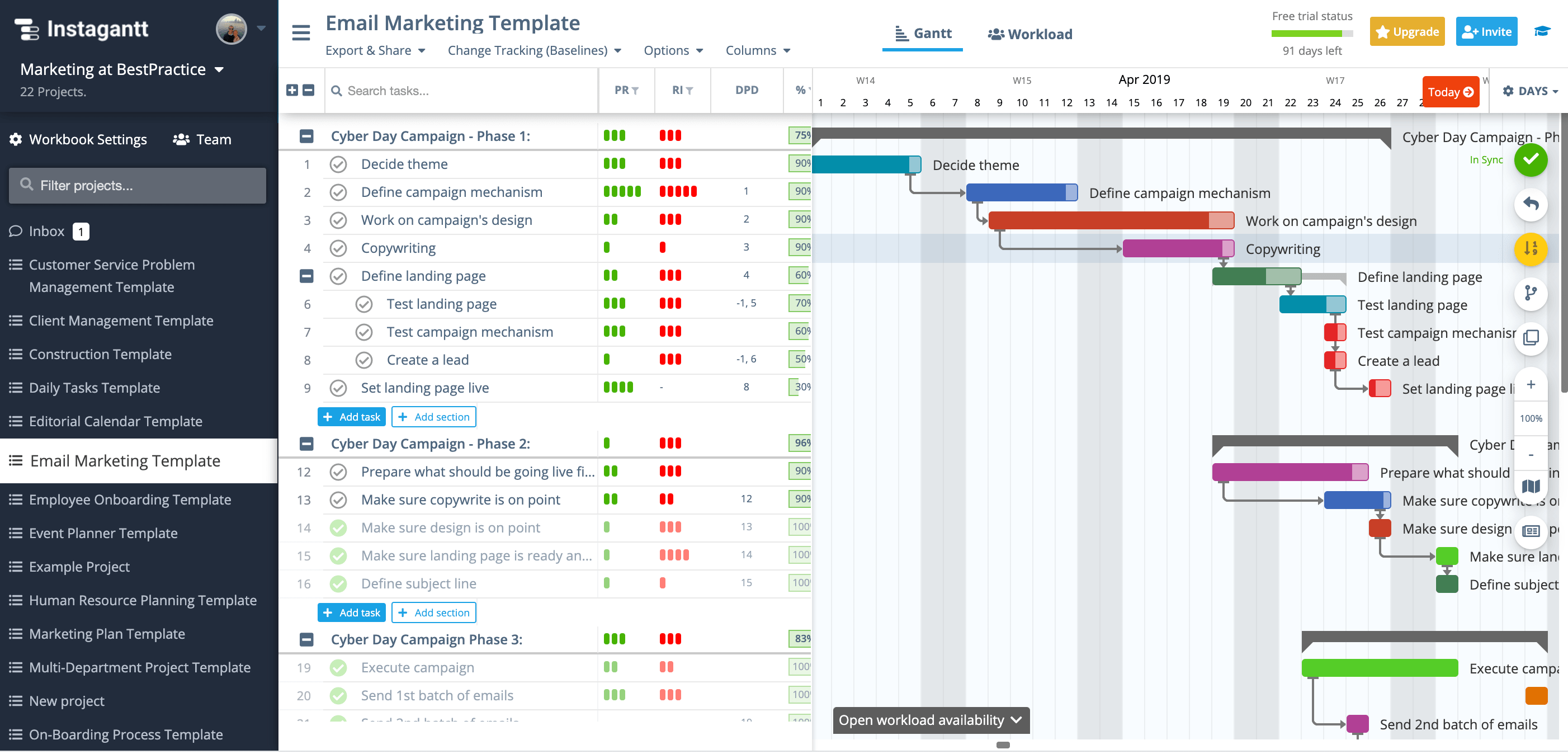
Task: Switch to Workload view tab
Action: [1029, 34]
